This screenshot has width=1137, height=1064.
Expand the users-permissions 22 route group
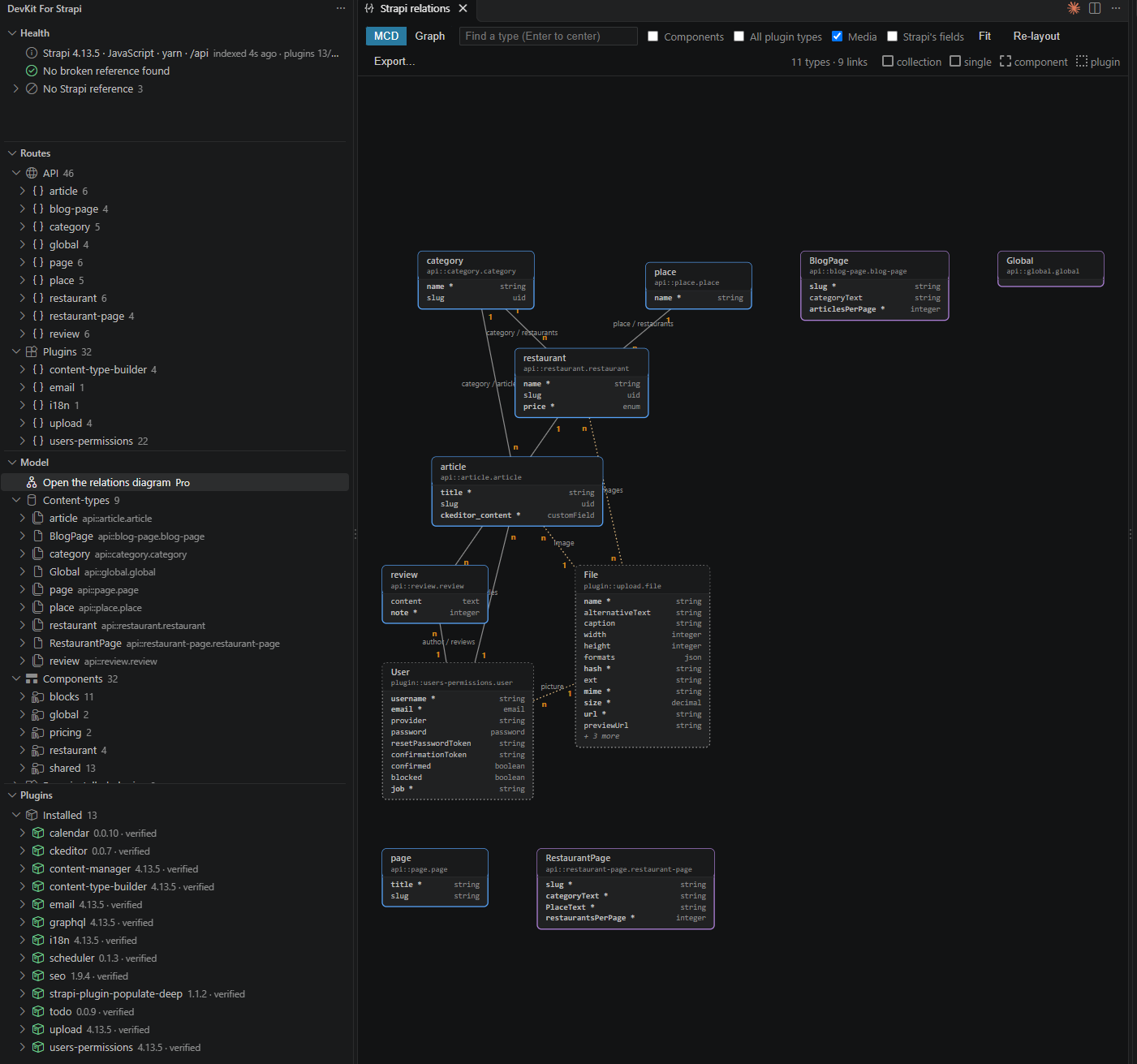(23, 441)
